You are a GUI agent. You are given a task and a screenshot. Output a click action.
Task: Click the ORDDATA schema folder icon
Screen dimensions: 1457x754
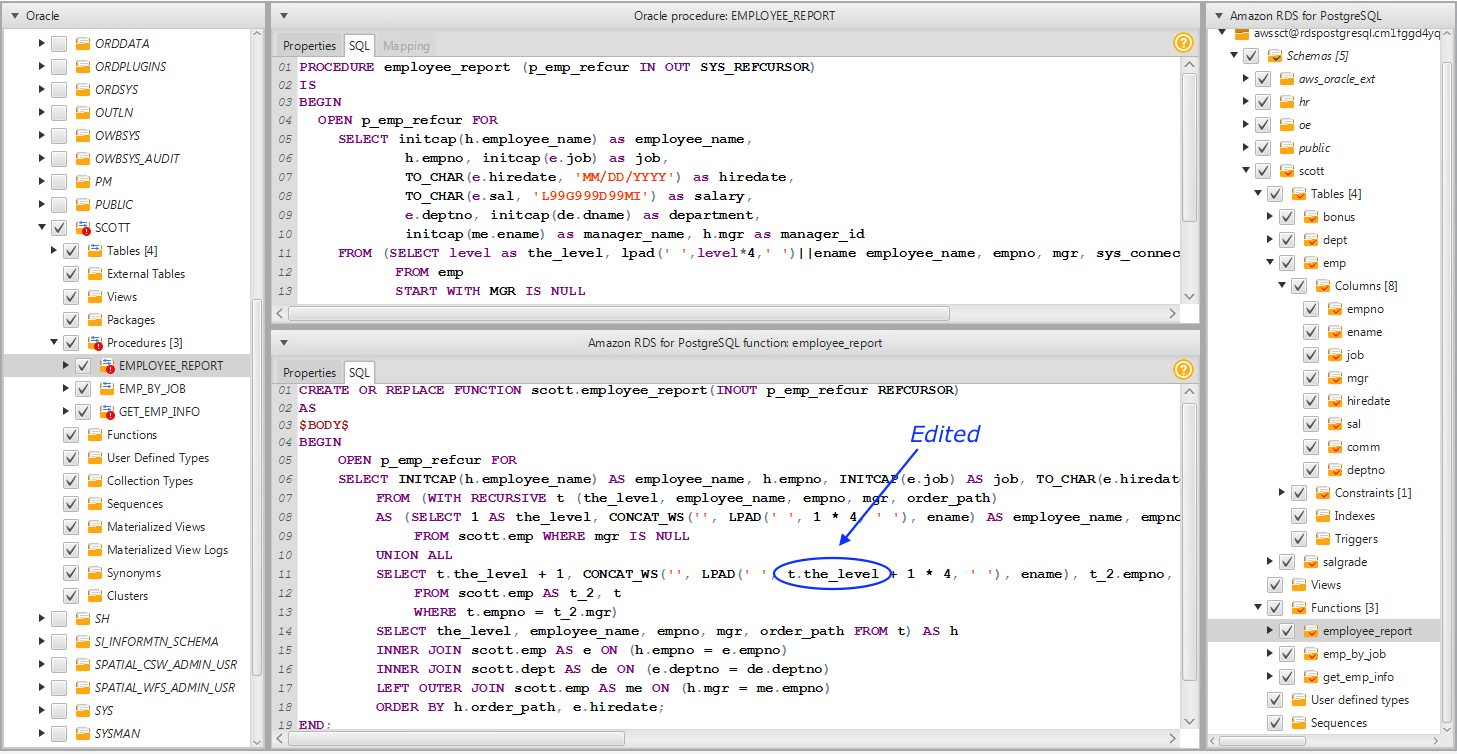[x=83, y=44]
